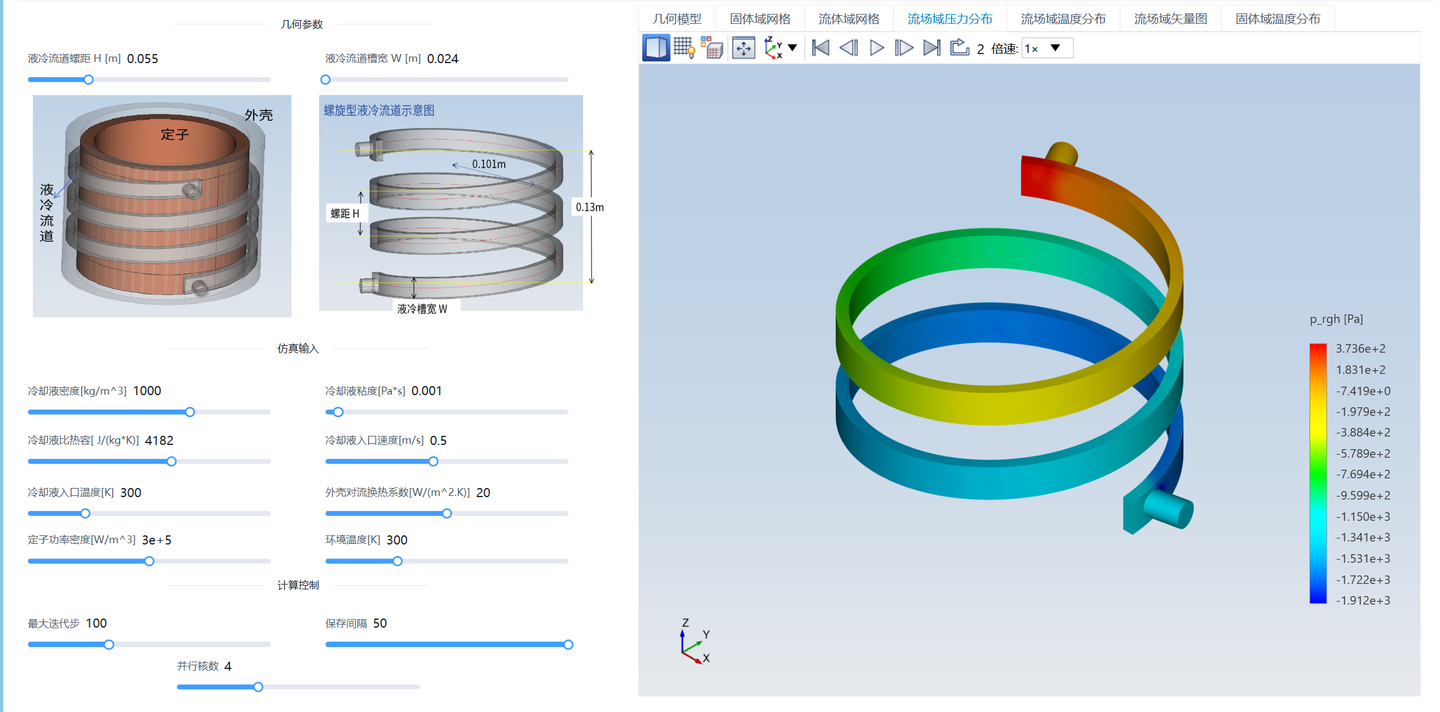Play the simulation animation
Viewport: 1440px width, 712px height.
point(877,48)
